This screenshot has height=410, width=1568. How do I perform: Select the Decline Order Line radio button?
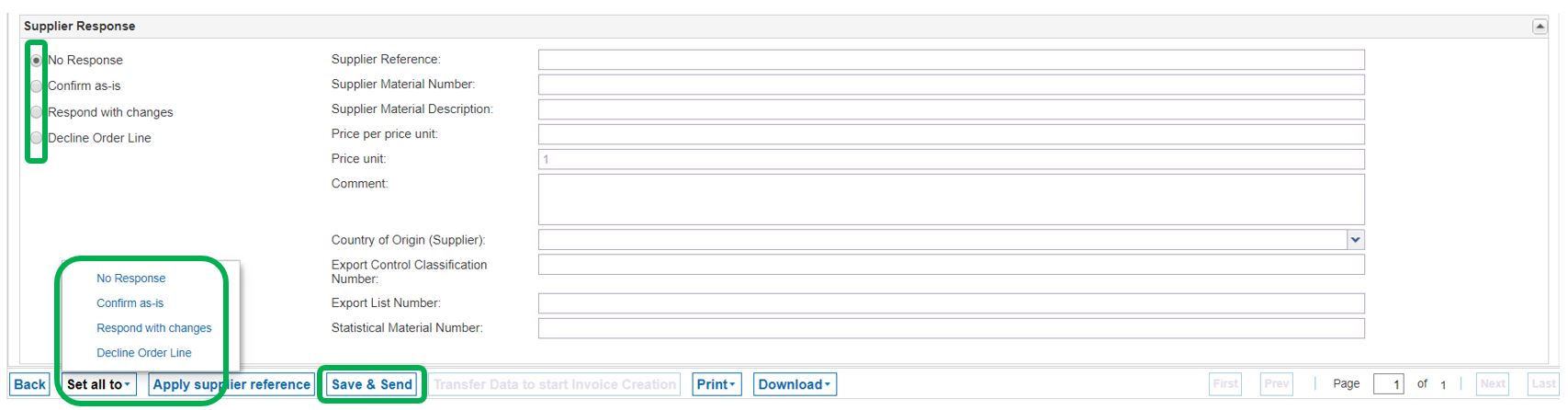pyautogui.click(x=37, y=138)
